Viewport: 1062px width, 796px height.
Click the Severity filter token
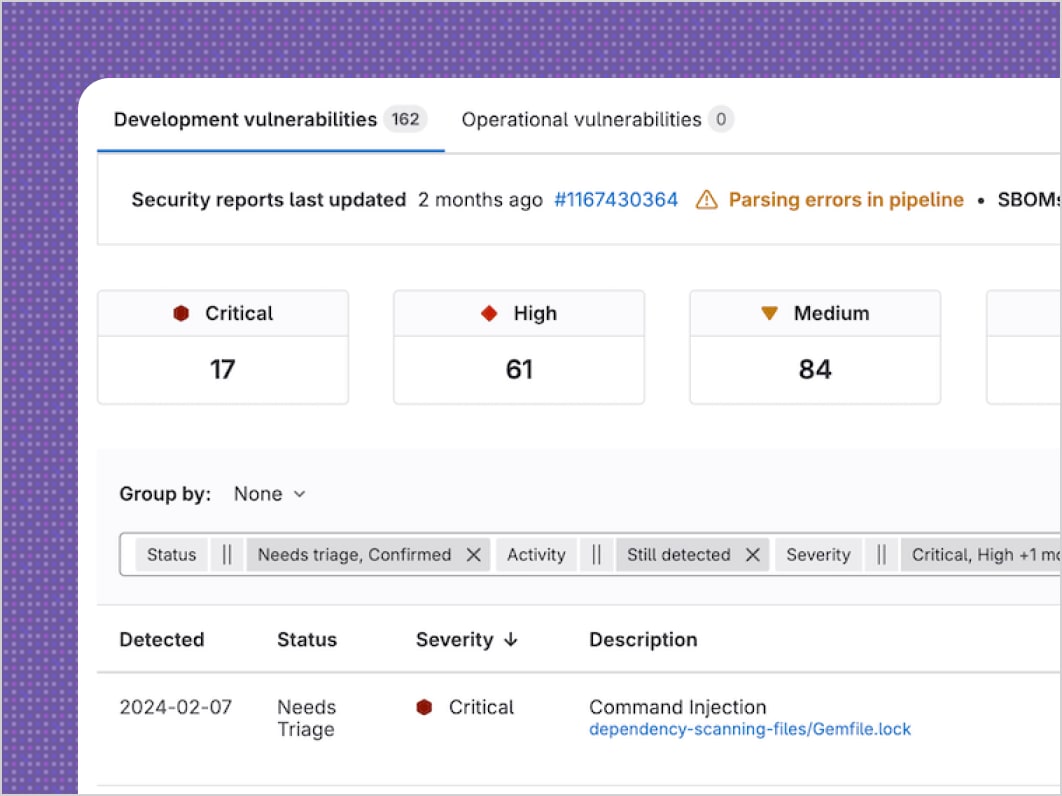click(818, 555)
